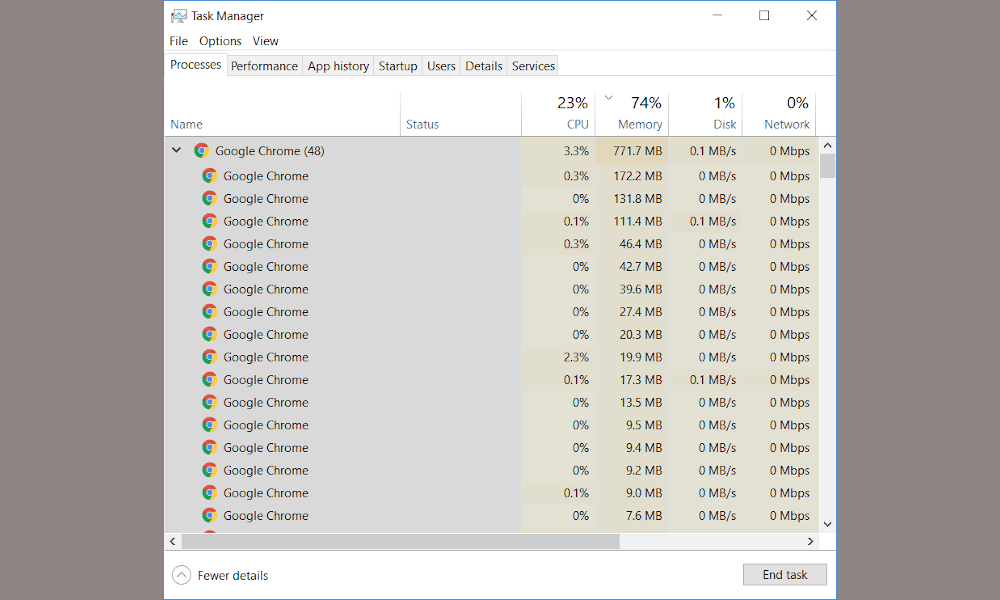Click the Chrome icon in the 131.8 MB row
The image size is (1000, 600).
pyautogui.click(x=209, y=198)
